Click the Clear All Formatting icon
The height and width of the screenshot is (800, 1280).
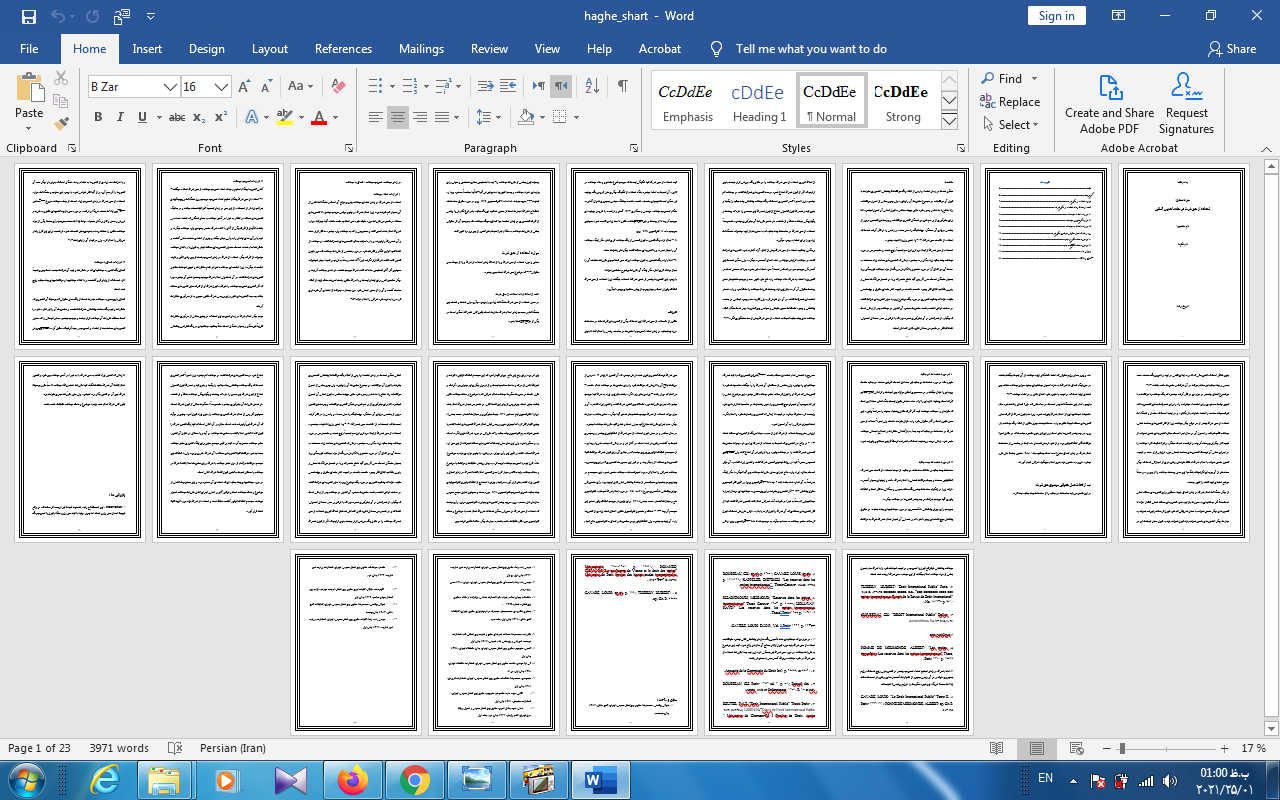338,87
